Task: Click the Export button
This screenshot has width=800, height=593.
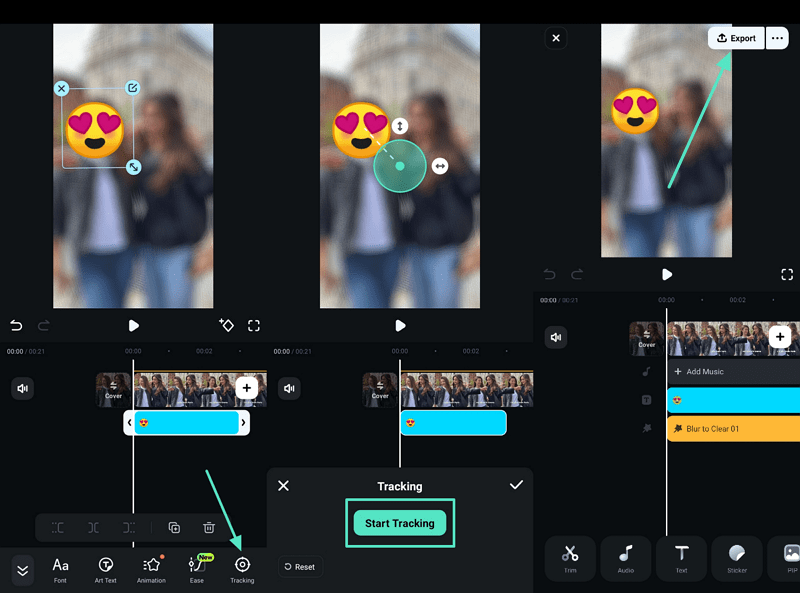Action: pyautogui.click(x=737, y=38)
